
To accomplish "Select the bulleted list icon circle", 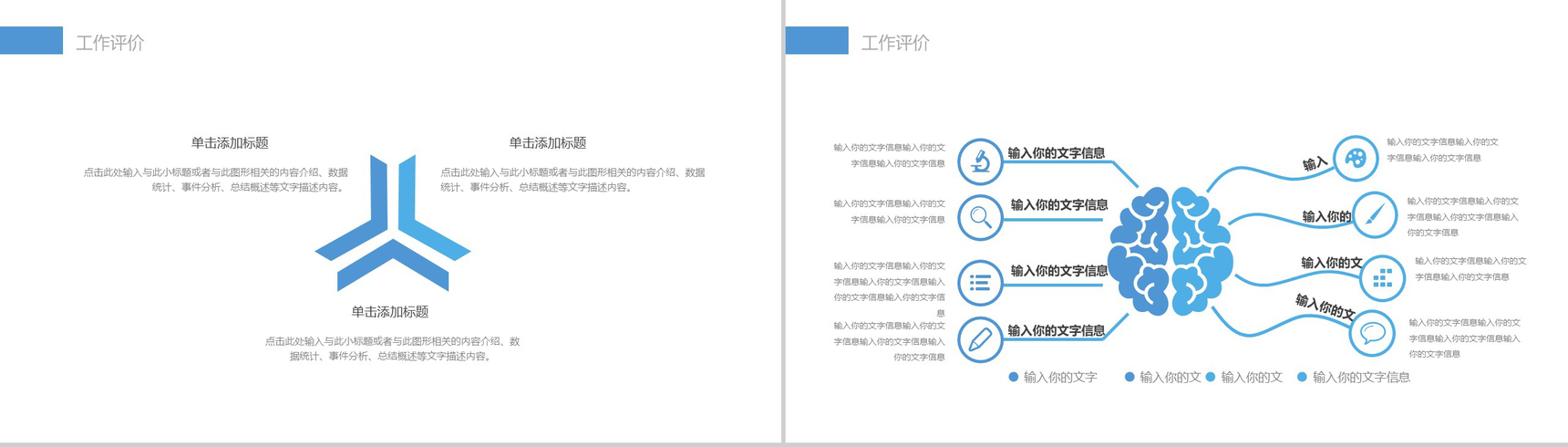I will (x=981, y=283).
